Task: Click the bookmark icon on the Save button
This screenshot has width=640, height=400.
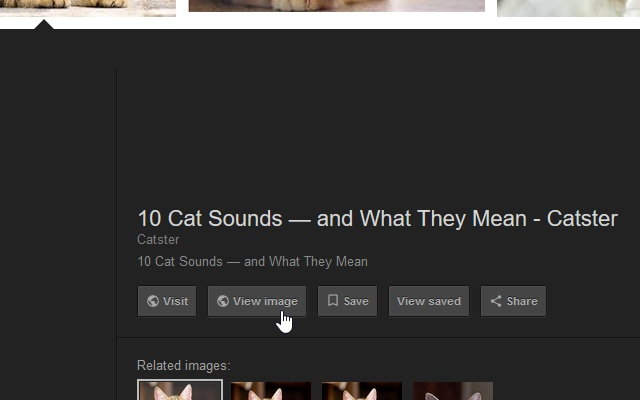Action: (333, 301)
